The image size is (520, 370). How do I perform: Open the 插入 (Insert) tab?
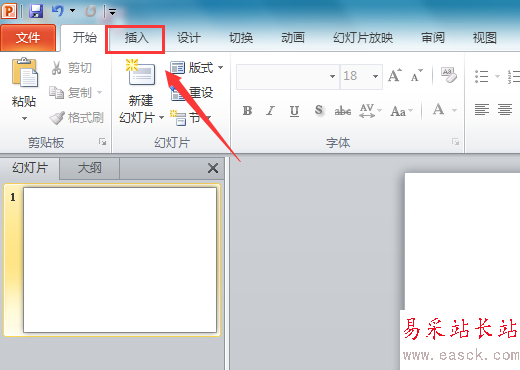(136, 38)
